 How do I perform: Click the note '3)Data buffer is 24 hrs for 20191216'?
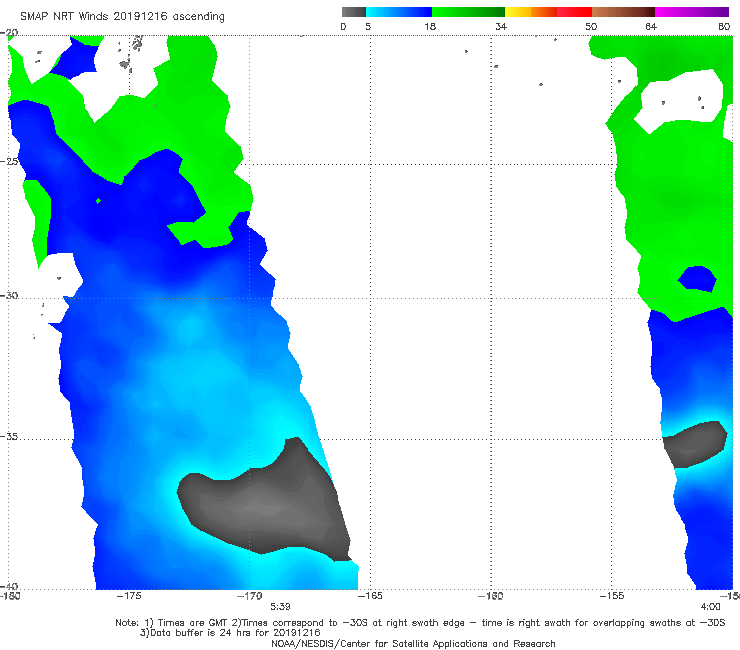[x=230, y=633]
